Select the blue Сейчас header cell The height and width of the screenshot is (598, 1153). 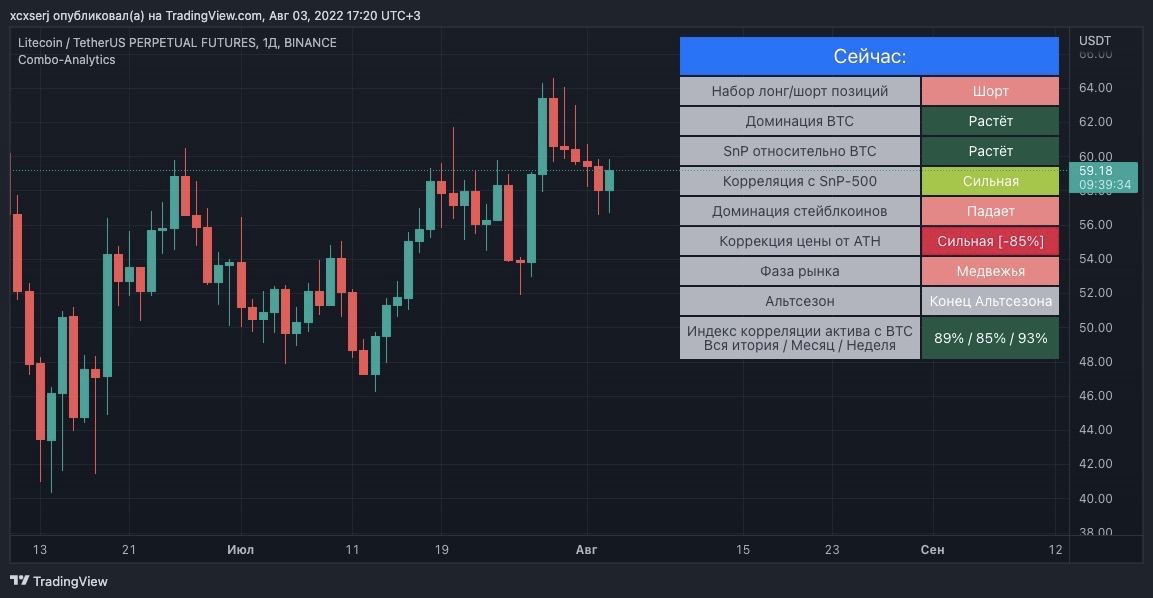(869, 56)
